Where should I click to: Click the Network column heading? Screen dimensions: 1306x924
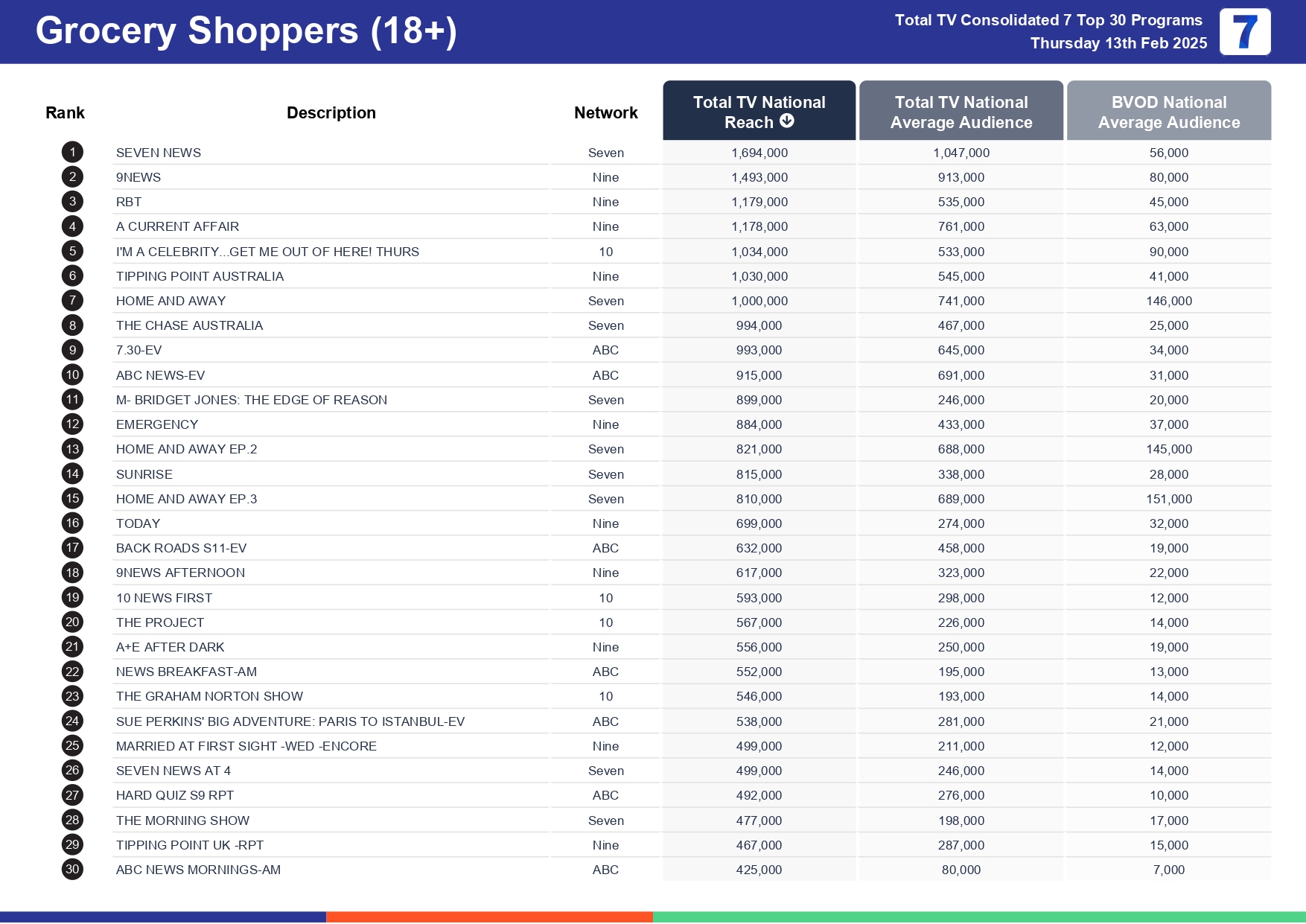pos(605,113)
